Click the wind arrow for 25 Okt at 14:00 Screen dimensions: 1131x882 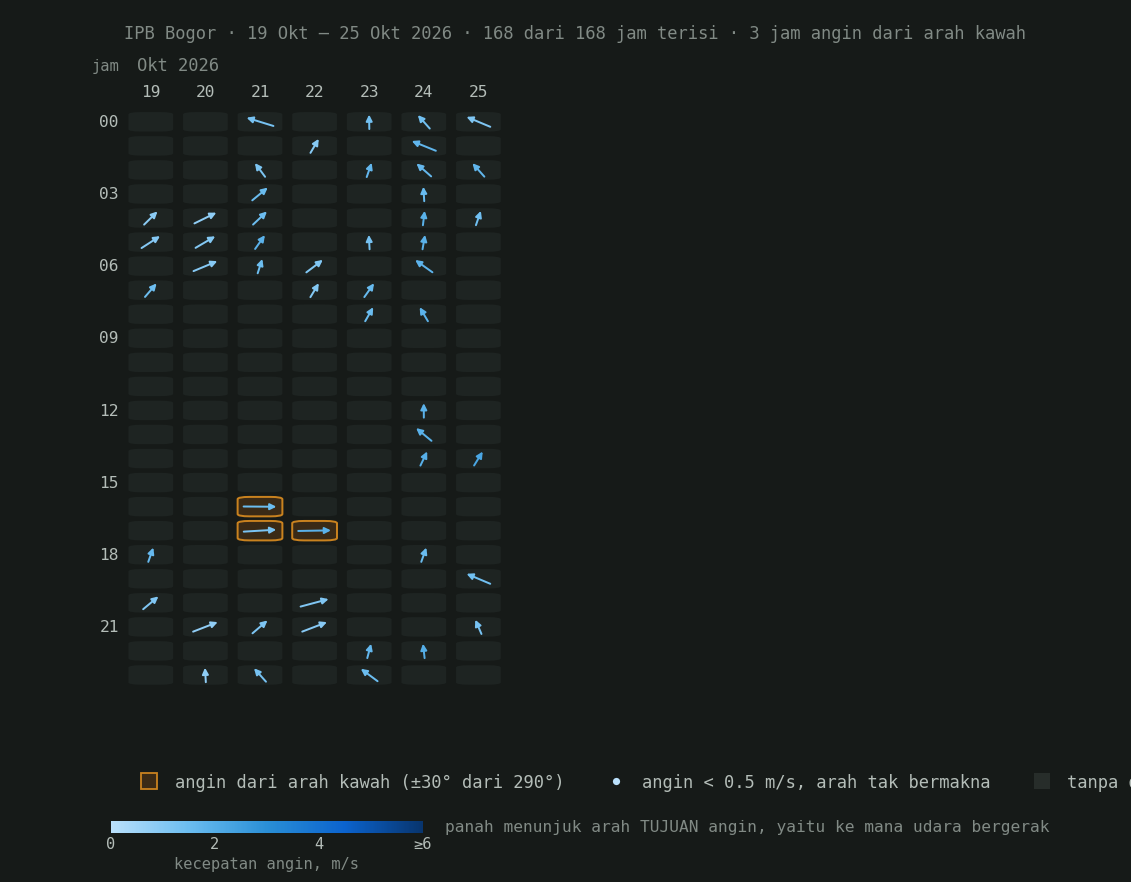[478, 459]
